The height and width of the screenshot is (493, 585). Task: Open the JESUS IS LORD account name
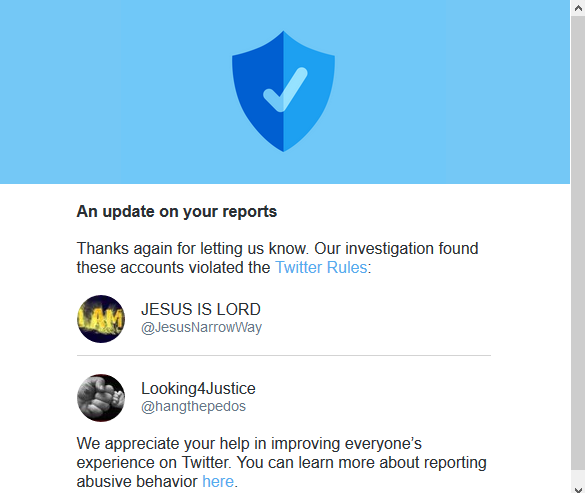click(x=201, y=309)
